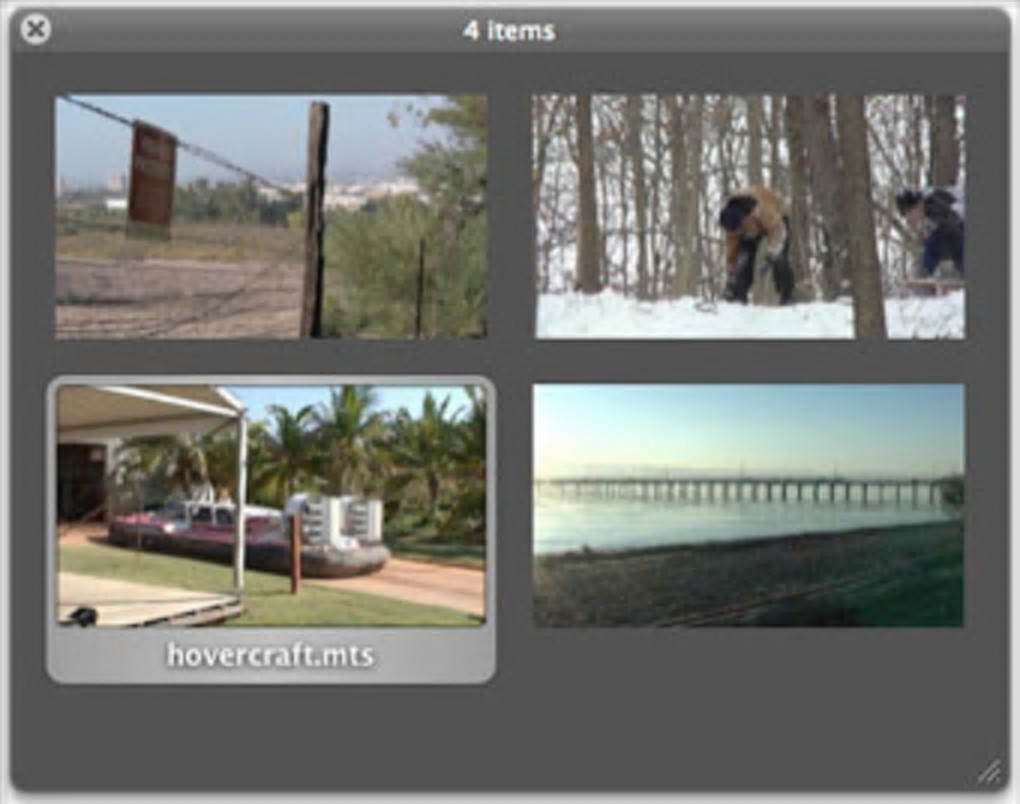Click the hovercraft.mts file name label
Viewport: 1020px width, 804px height.
pyautogui.click(x=271, y=655)
